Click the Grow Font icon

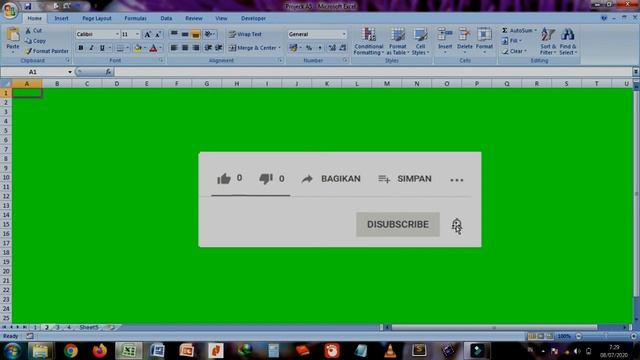147,35
